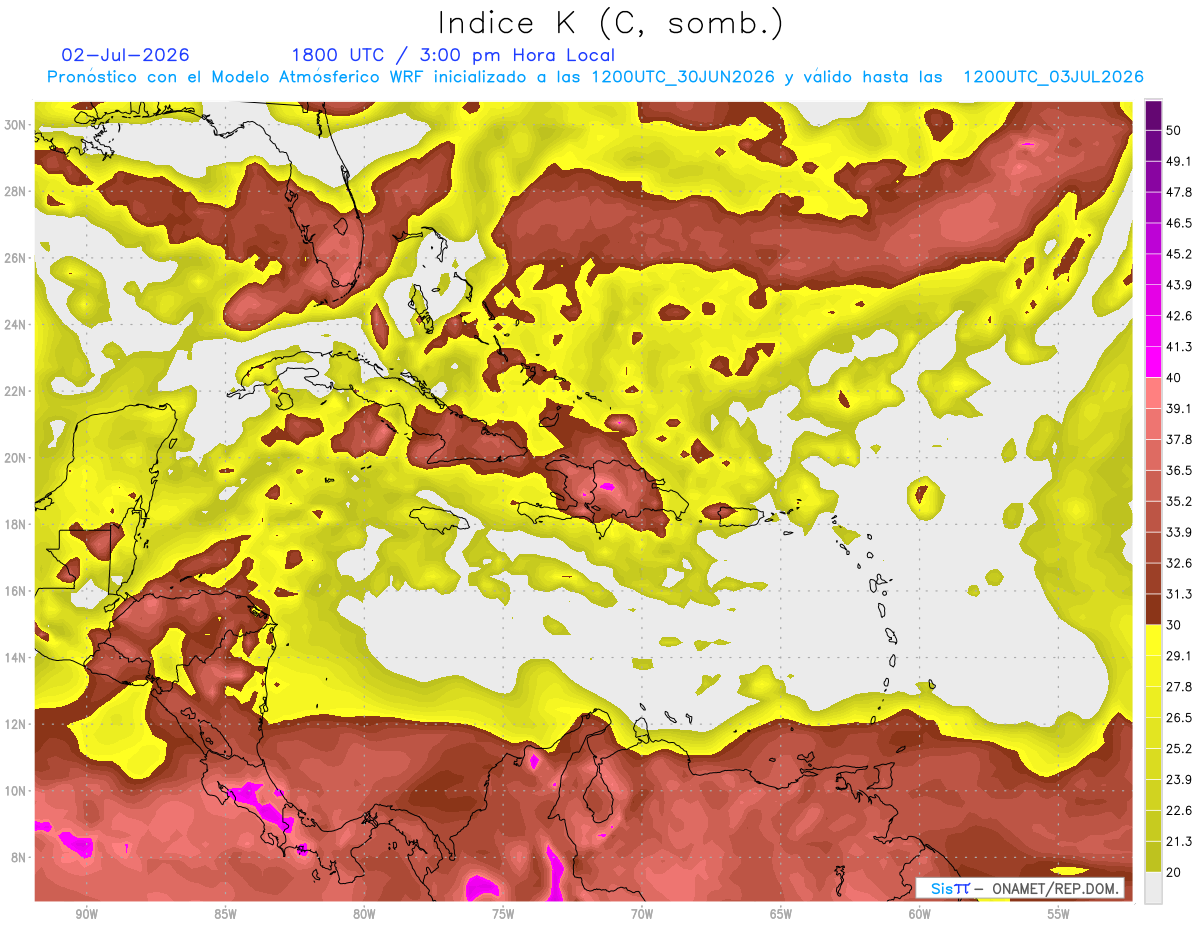The image size is (1200, 927).
Task: Click the colorbar value '45.2'
Action: [x=1179, y=254]
